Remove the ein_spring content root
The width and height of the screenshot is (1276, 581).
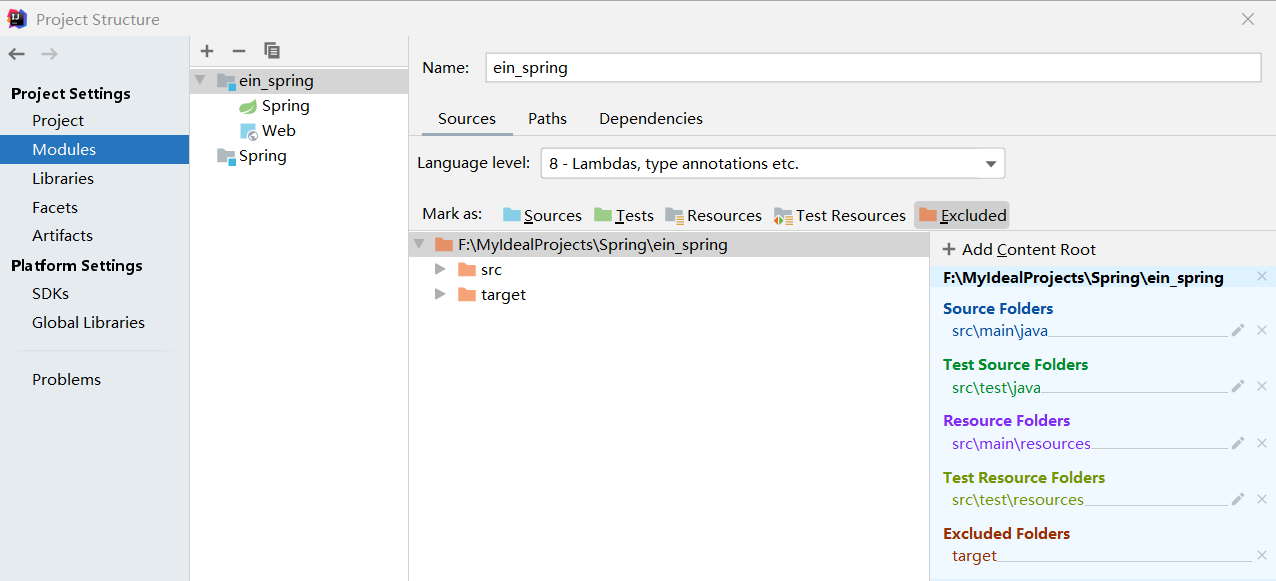[x=1262, y=277]
